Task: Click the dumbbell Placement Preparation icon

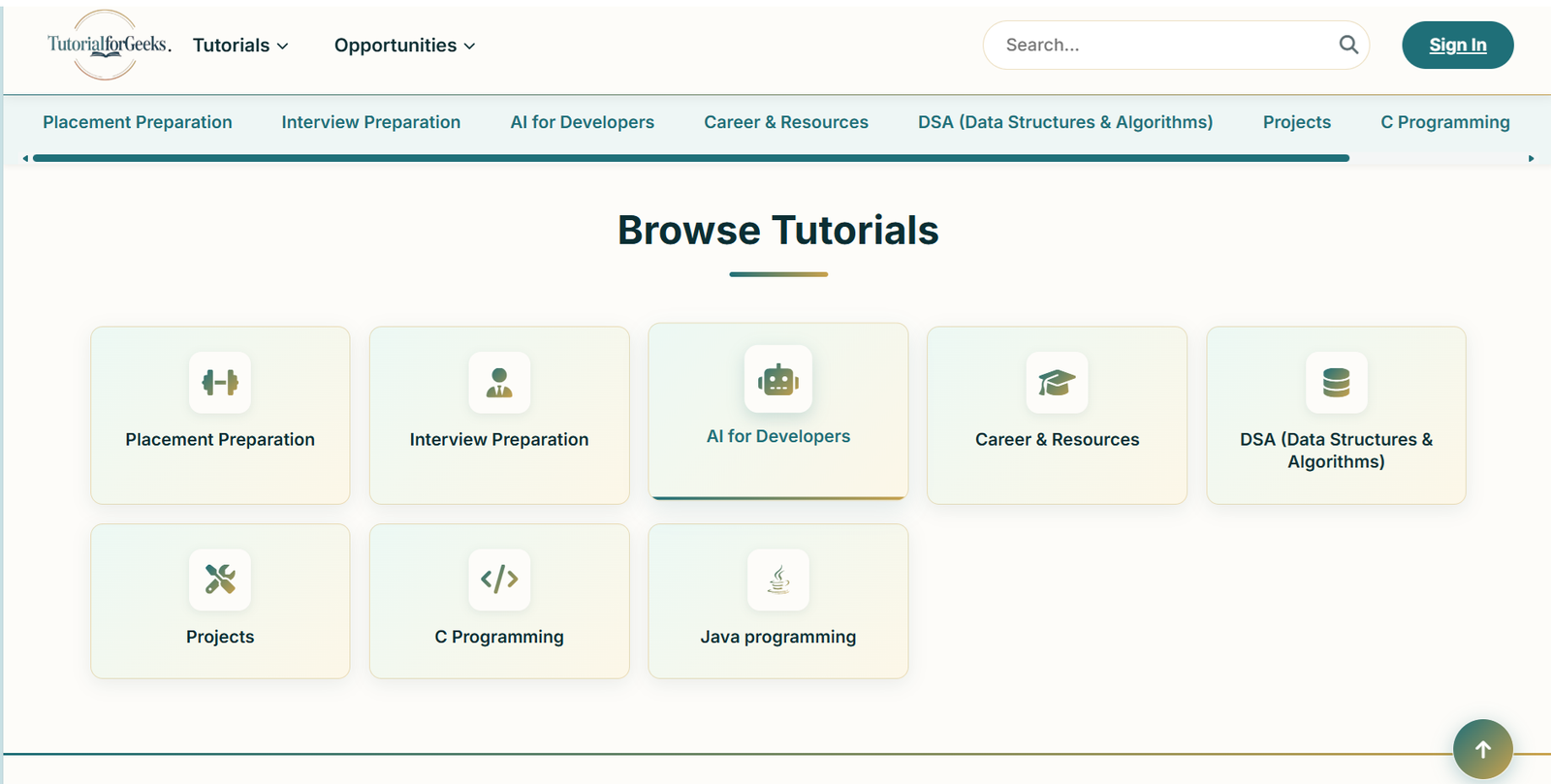Action: pos(220,383)
